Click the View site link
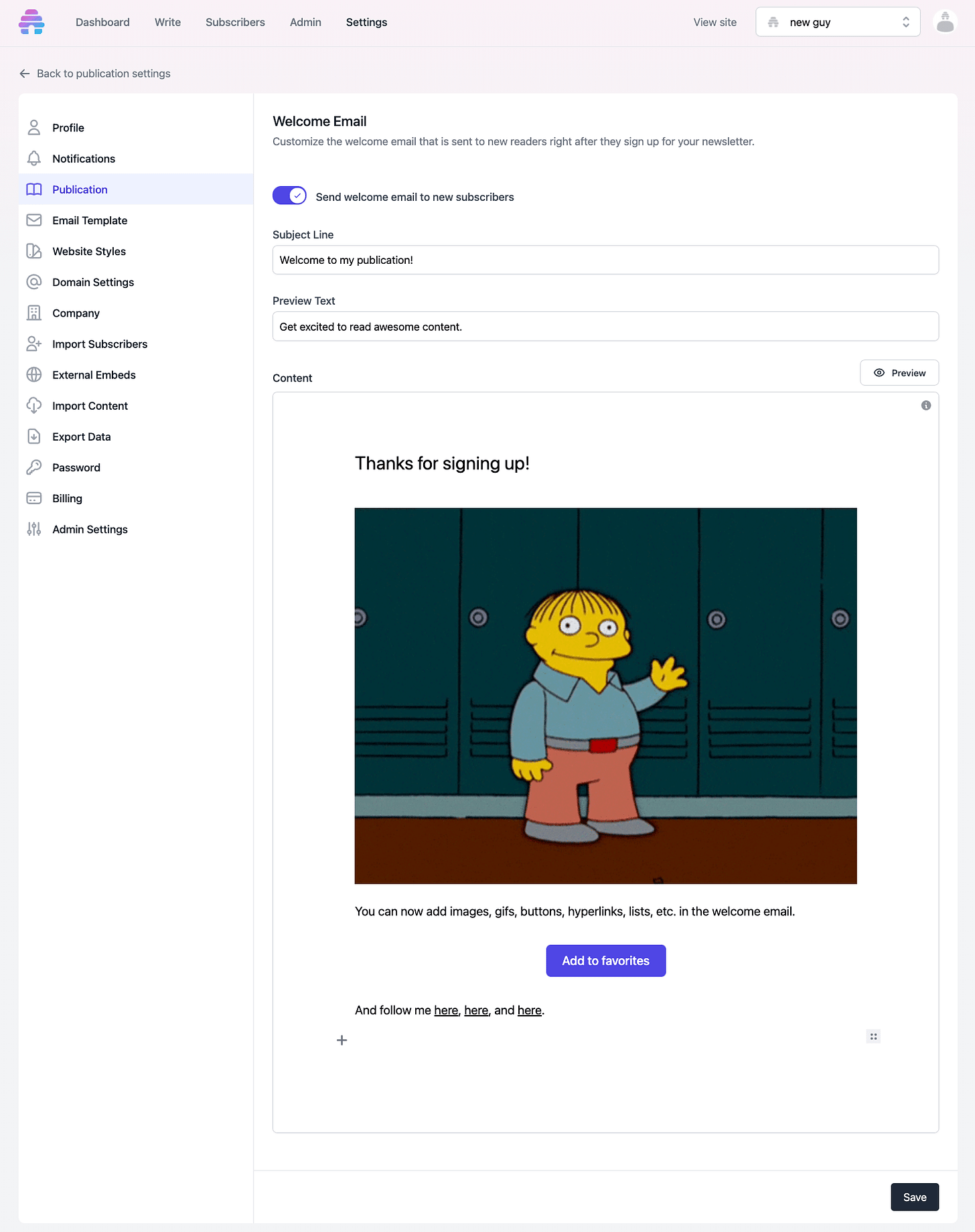Image resolution: width=975 pixels, height=1232 pixels. (715, 22)
